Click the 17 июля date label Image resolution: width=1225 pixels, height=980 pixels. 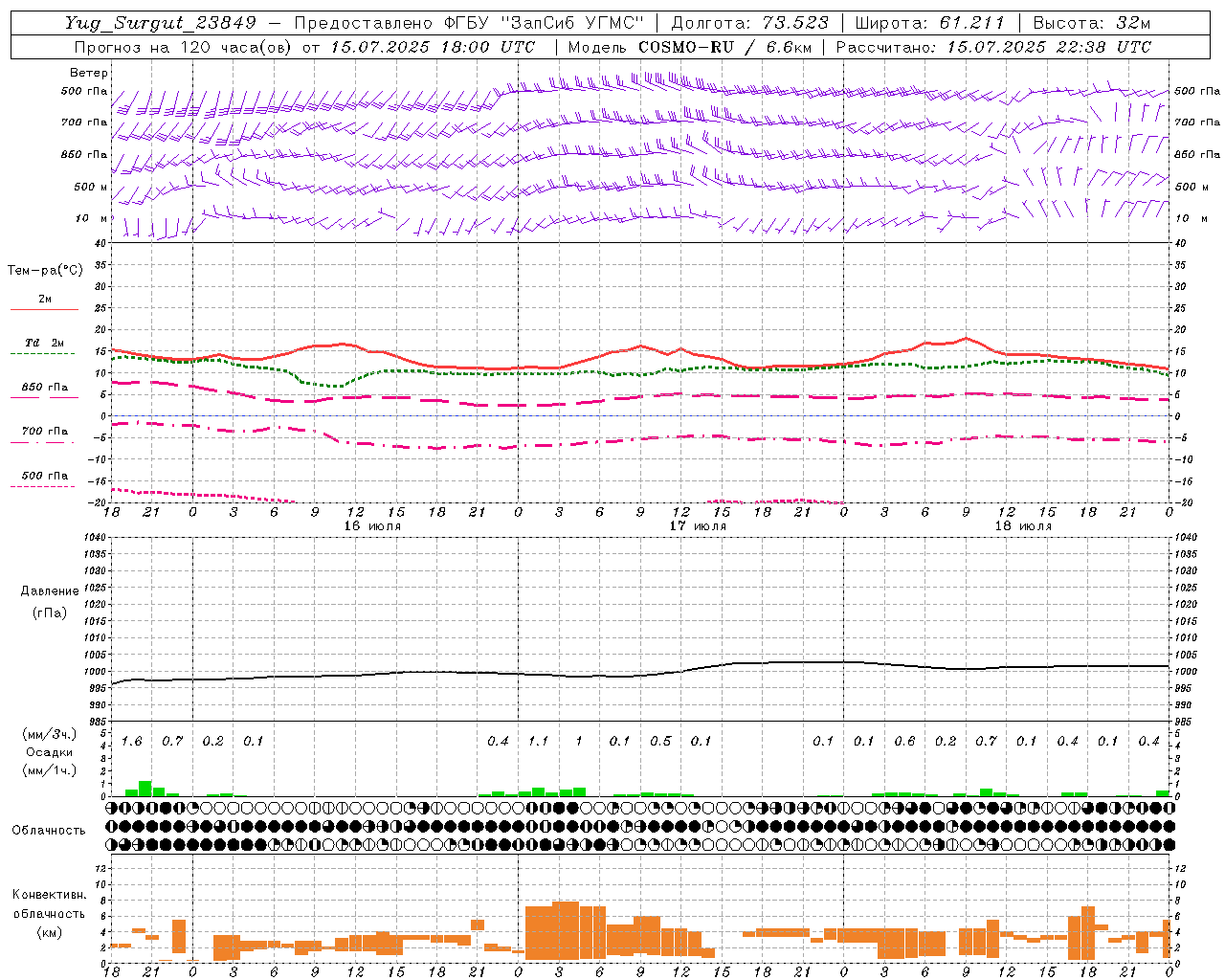[698, 526]
